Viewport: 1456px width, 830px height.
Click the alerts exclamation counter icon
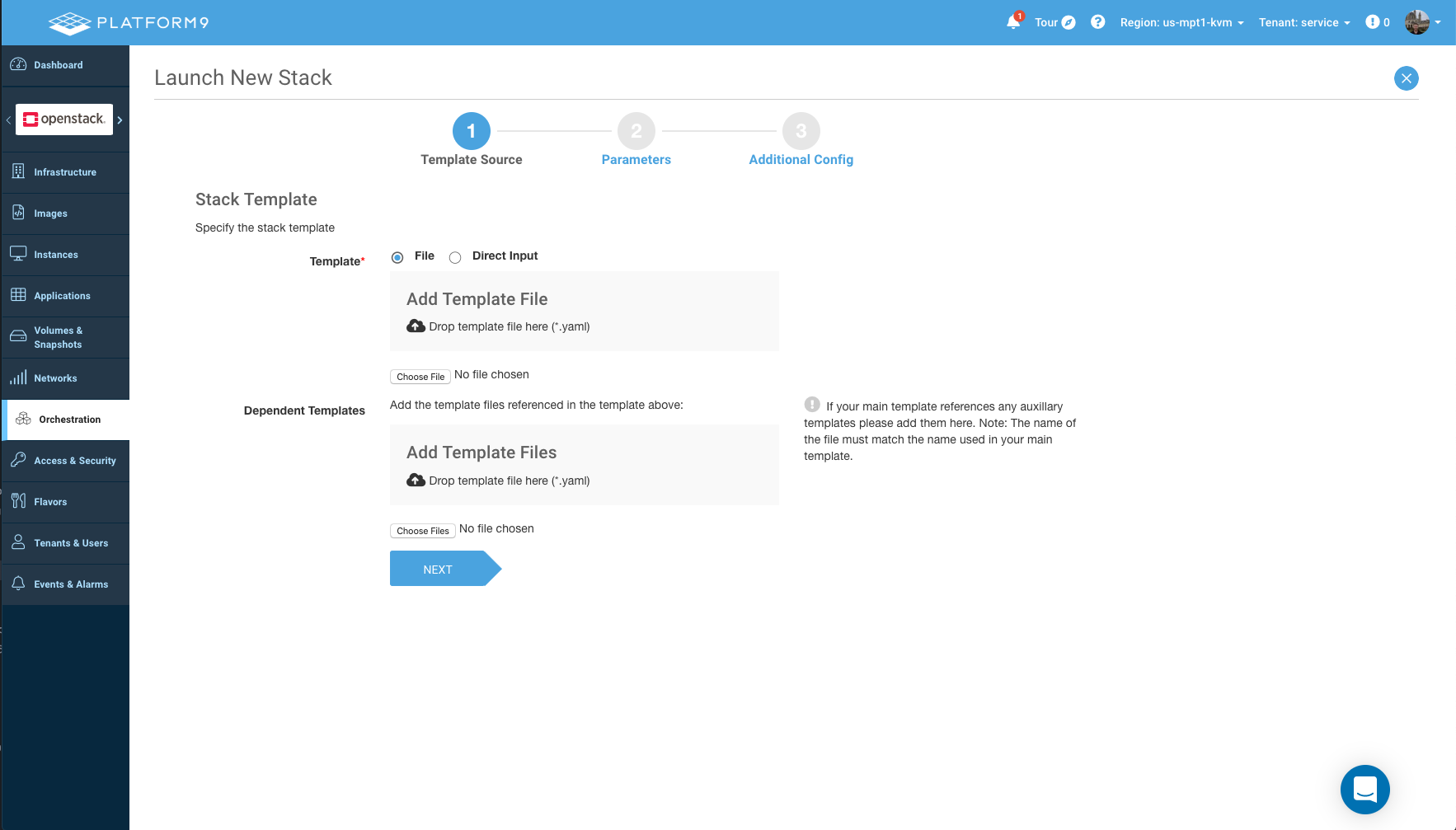(1373, 22)
